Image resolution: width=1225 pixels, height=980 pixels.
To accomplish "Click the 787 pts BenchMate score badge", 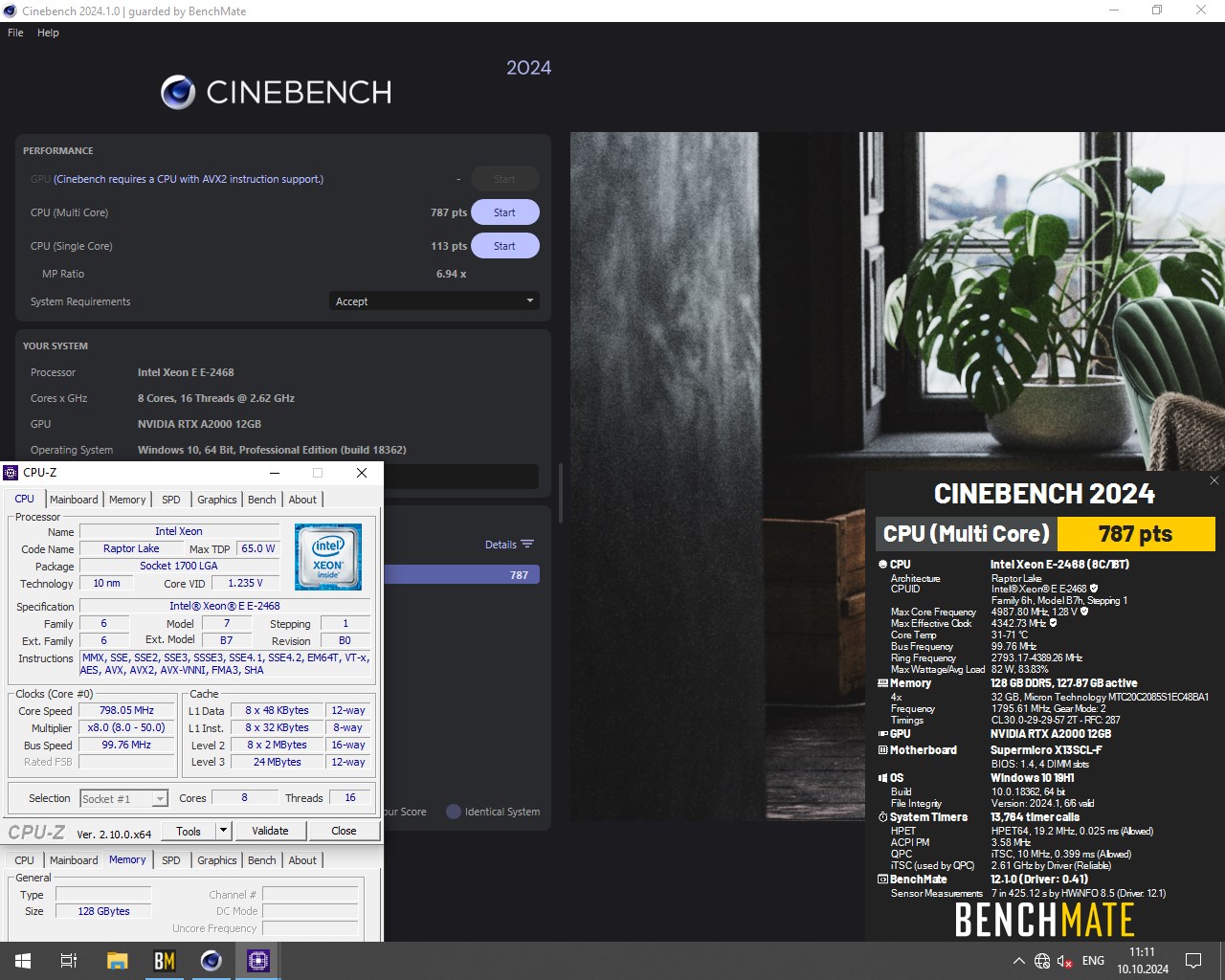I will 1136,534.
